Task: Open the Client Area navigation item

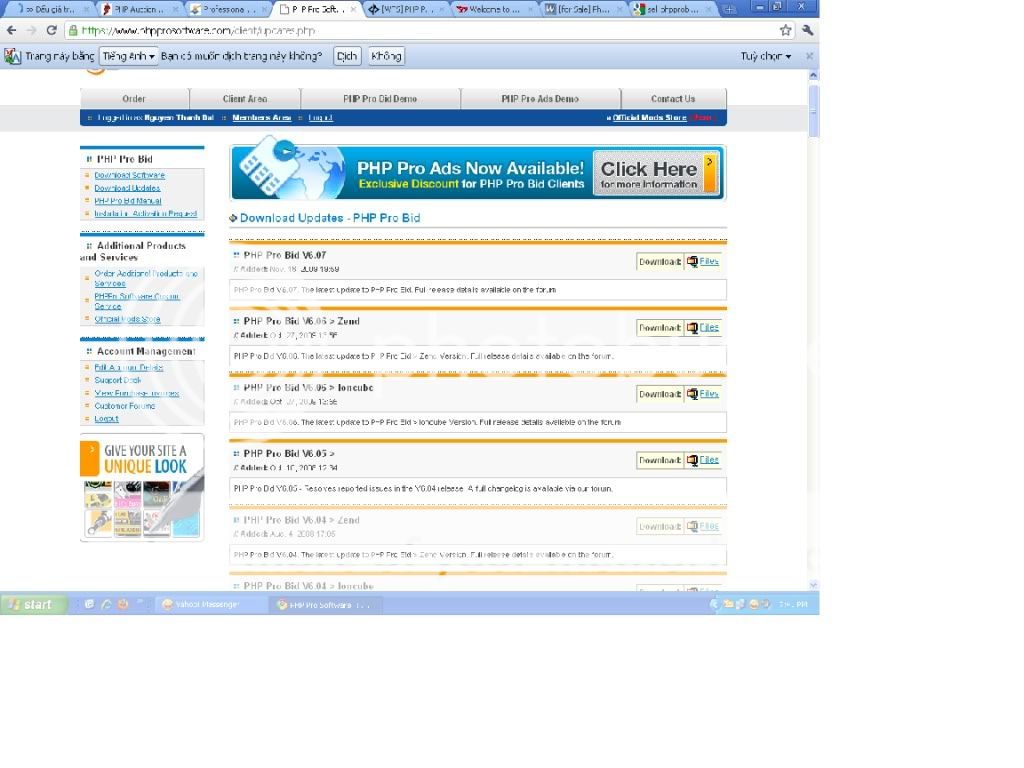Action: point(245,99)
